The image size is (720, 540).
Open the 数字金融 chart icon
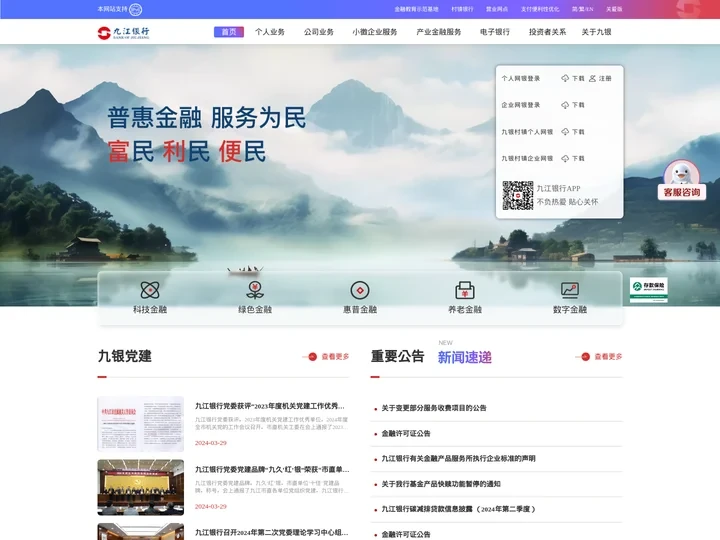(570, 290)
